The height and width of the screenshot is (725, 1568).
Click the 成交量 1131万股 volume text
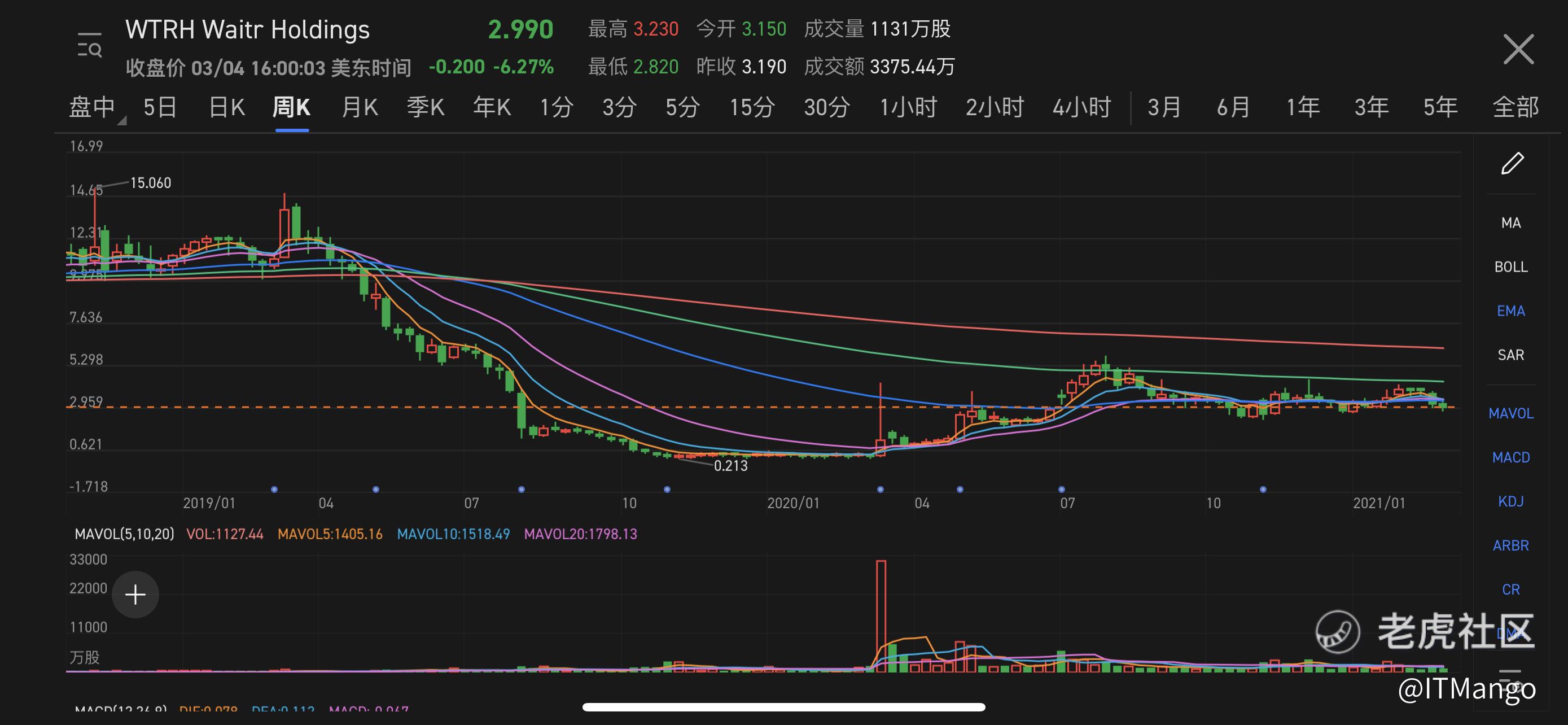click(x=877, y=29)
